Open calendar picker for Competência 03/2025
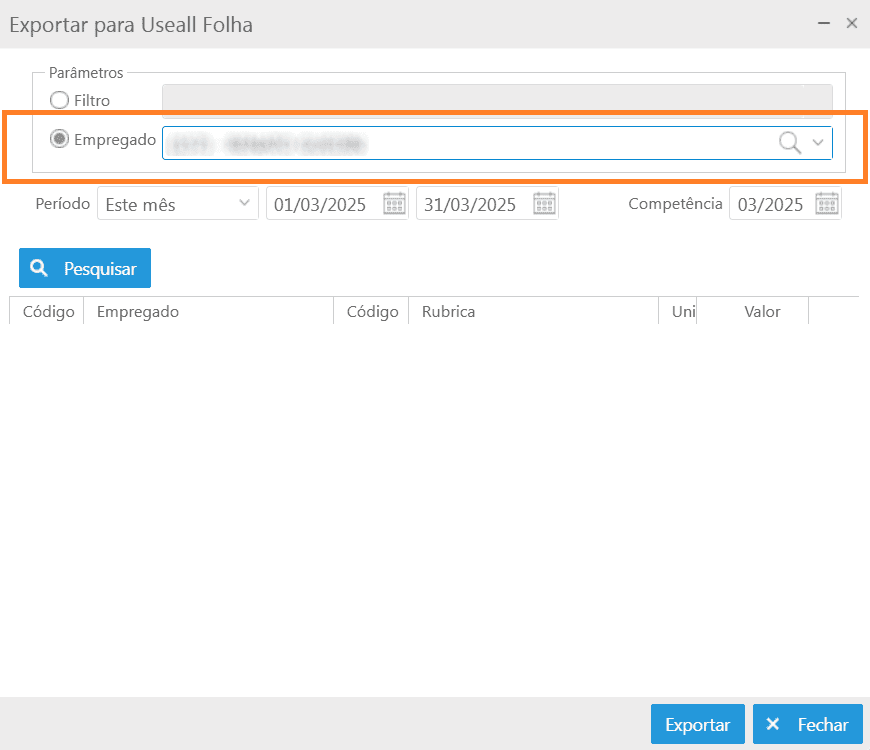 point(827,204)
